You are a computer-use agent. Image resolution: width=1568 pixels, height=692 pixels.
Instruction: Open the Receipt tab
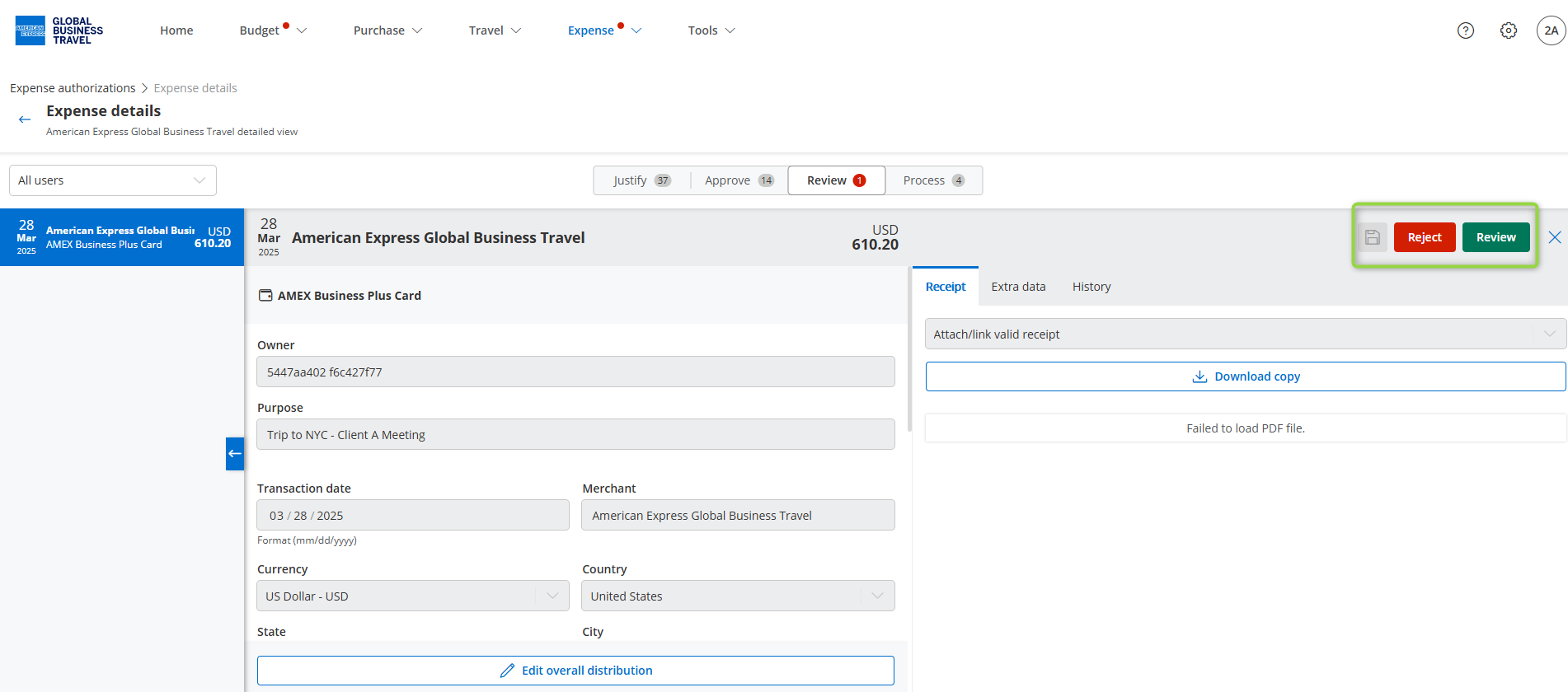(x=946, y=287)
